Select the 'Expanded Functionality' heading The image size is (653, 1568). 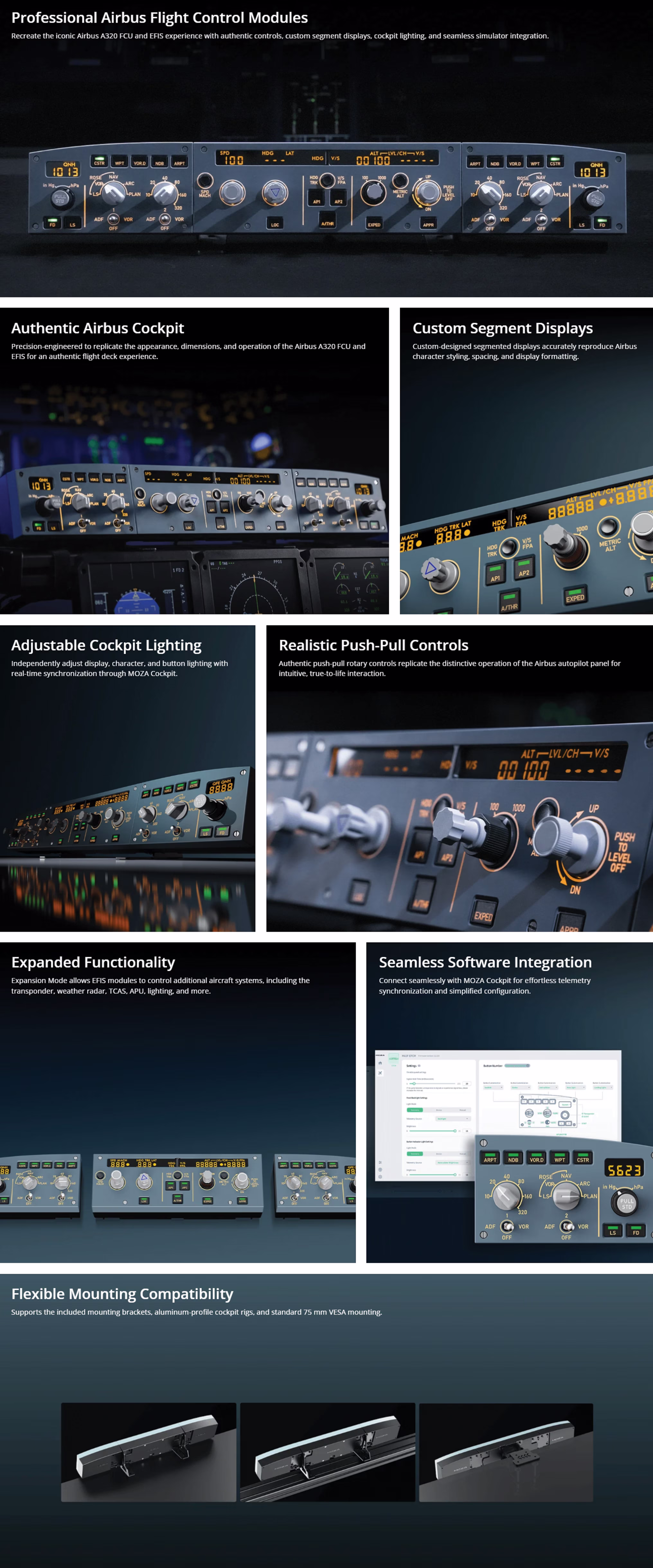click(93, 962)
